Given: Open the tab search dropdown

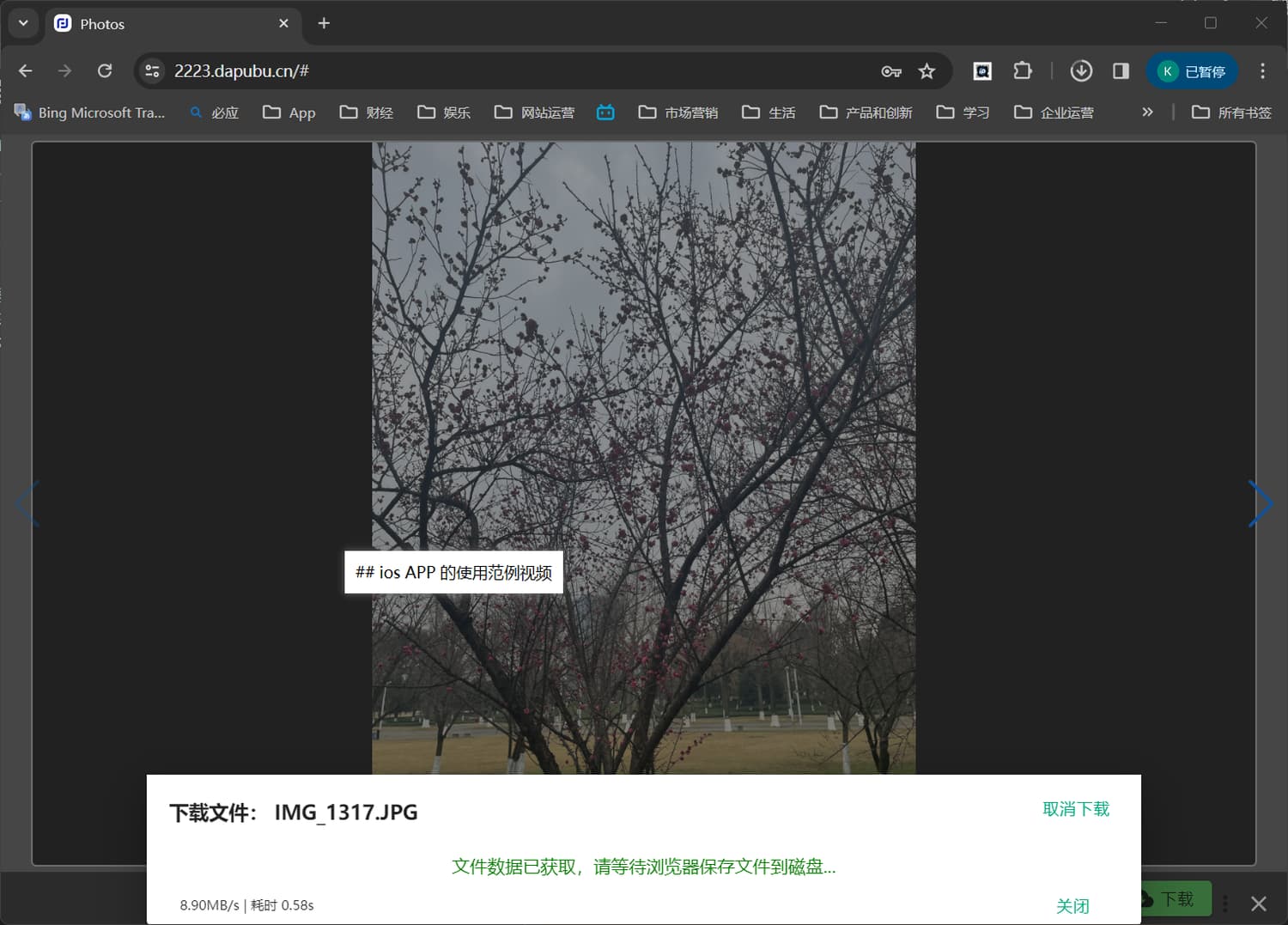Looking at the screenshot, I should point(23,23).
